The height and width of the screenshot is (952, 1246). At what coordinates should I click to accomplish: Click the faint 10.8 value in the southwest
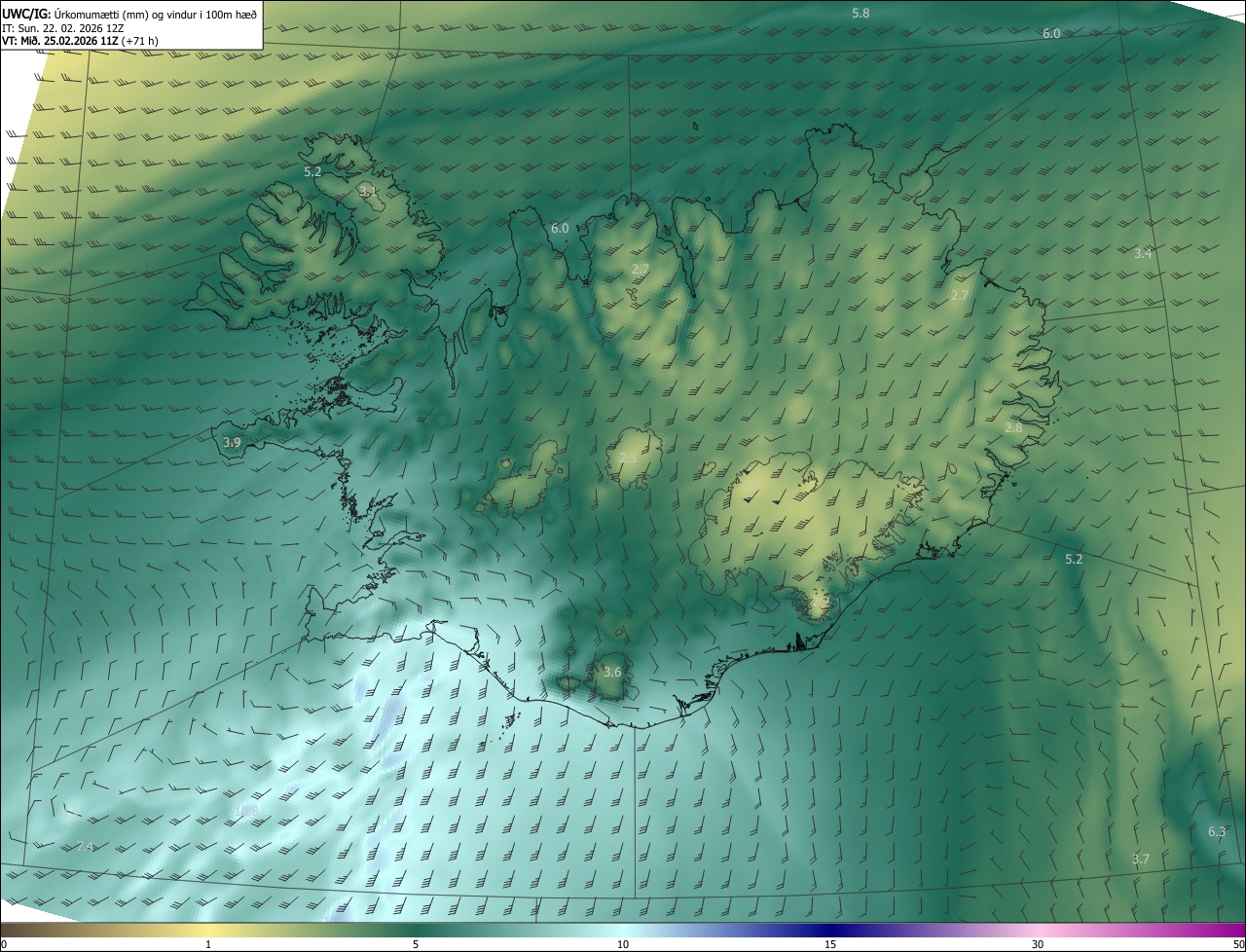coord(247,810)
